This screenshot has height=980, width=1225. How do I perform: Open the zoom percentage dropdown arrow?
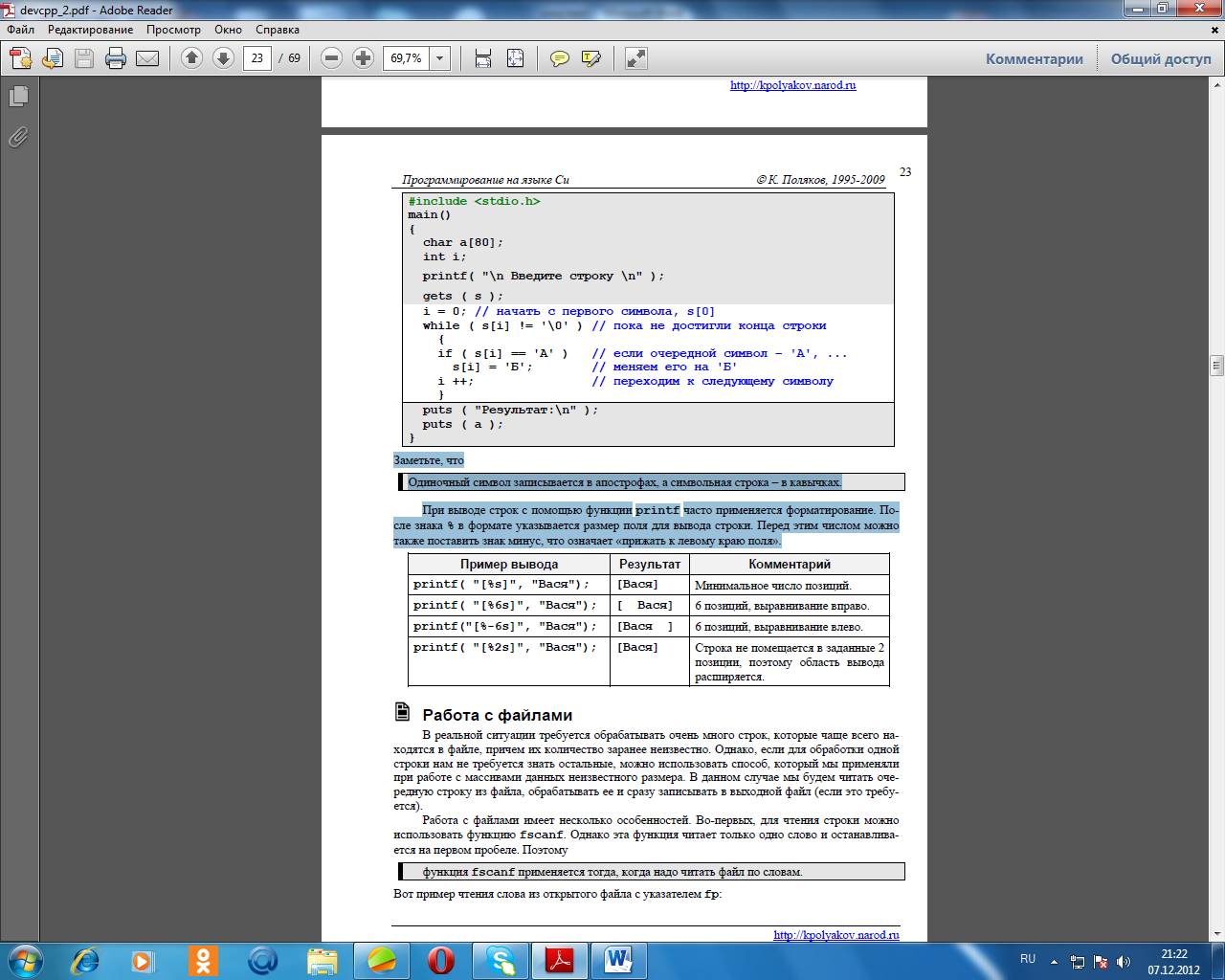[440, 58]
